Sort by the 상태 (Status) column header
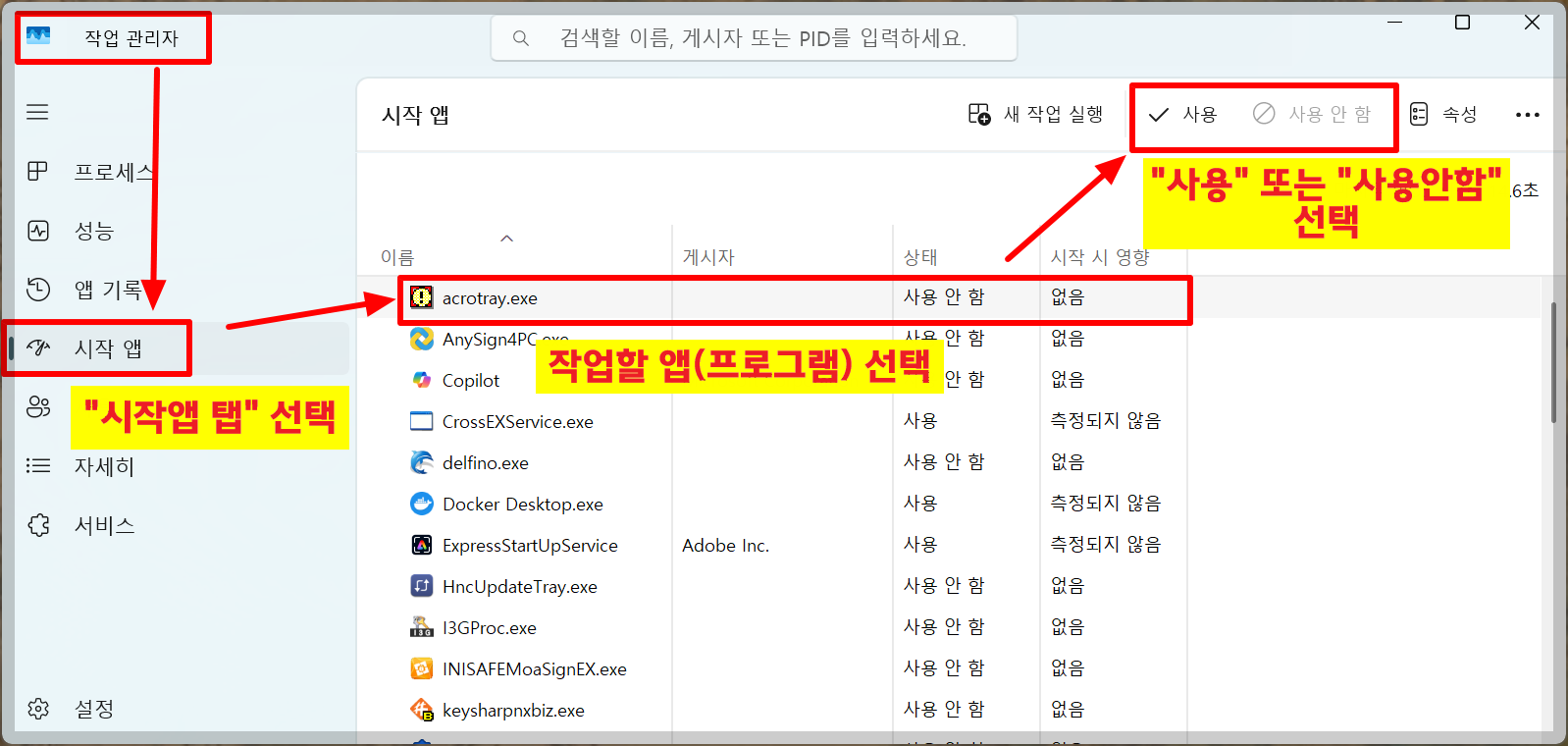Screen dimensions: 1568x746 pyautogui.click(x=920, y=257)
